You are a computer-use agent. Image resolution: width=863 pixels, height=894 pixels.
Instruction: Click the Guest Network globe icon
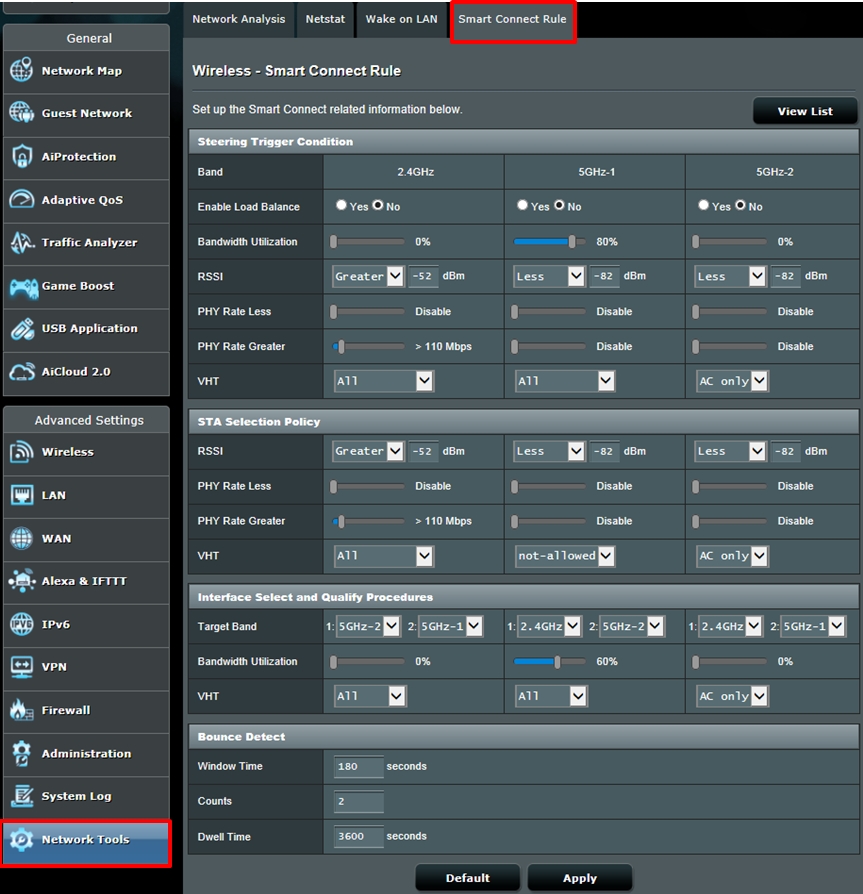point(22,113)
